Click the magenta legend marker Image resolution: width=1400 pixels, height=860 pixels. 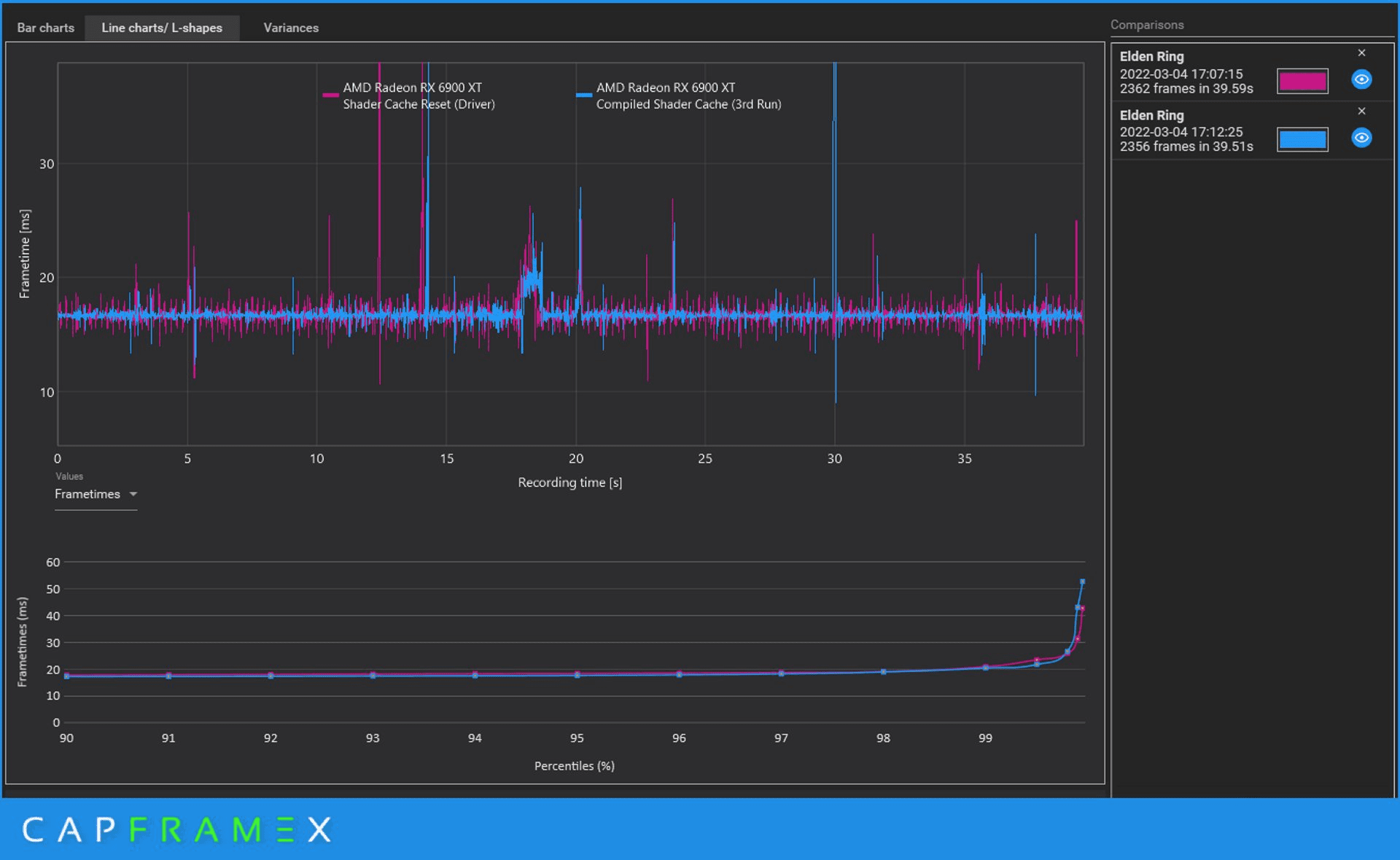(330, 95)
